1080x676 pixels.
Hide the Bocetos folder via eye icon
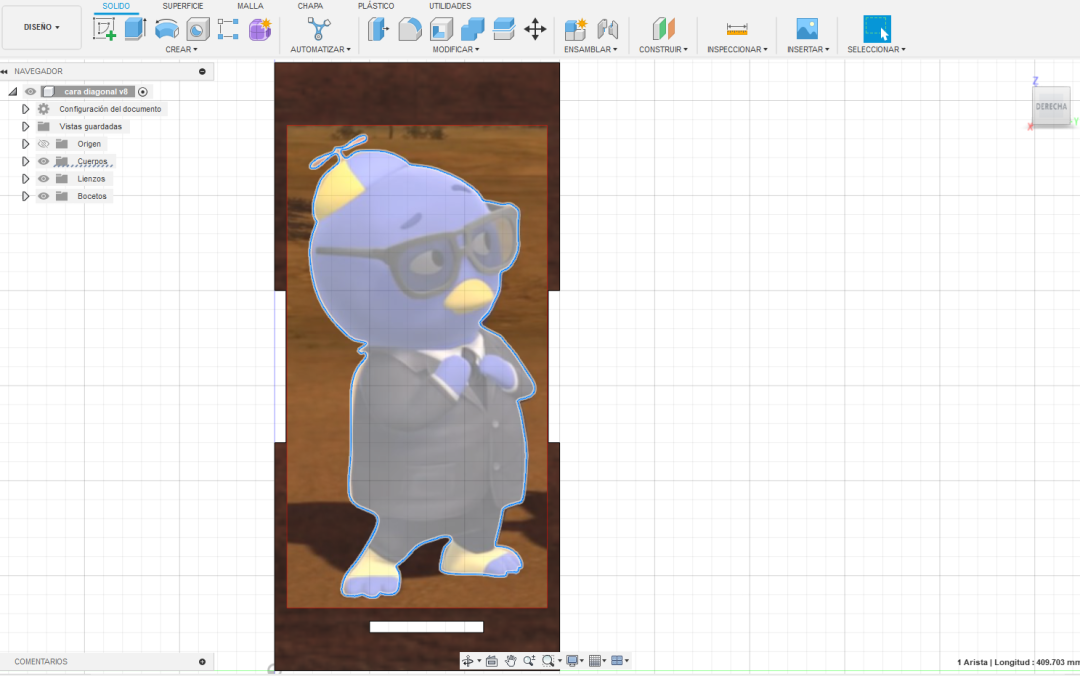tap(43, 196)
